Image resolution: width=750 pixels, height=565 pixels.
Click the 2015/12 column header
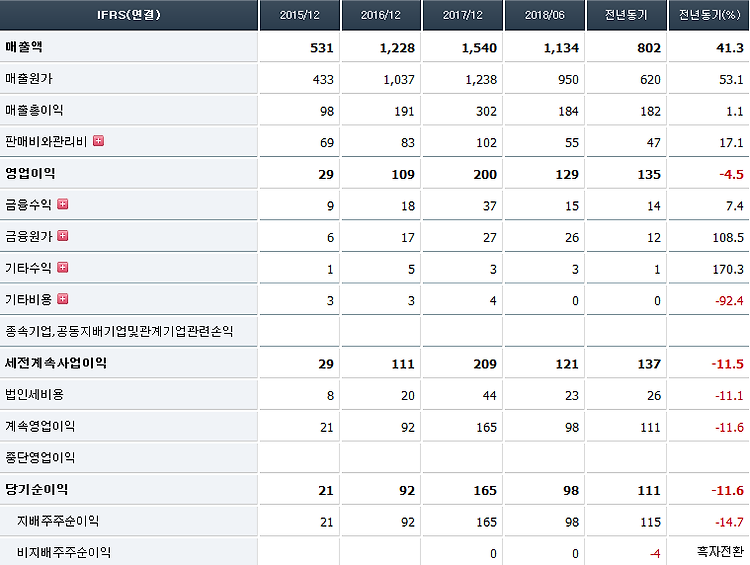tap(299, 15)
